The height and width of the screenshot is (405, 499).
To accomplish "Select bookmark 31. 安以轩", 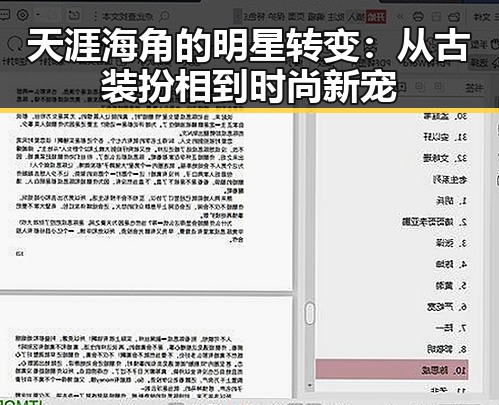I will [x=445, y=137].
